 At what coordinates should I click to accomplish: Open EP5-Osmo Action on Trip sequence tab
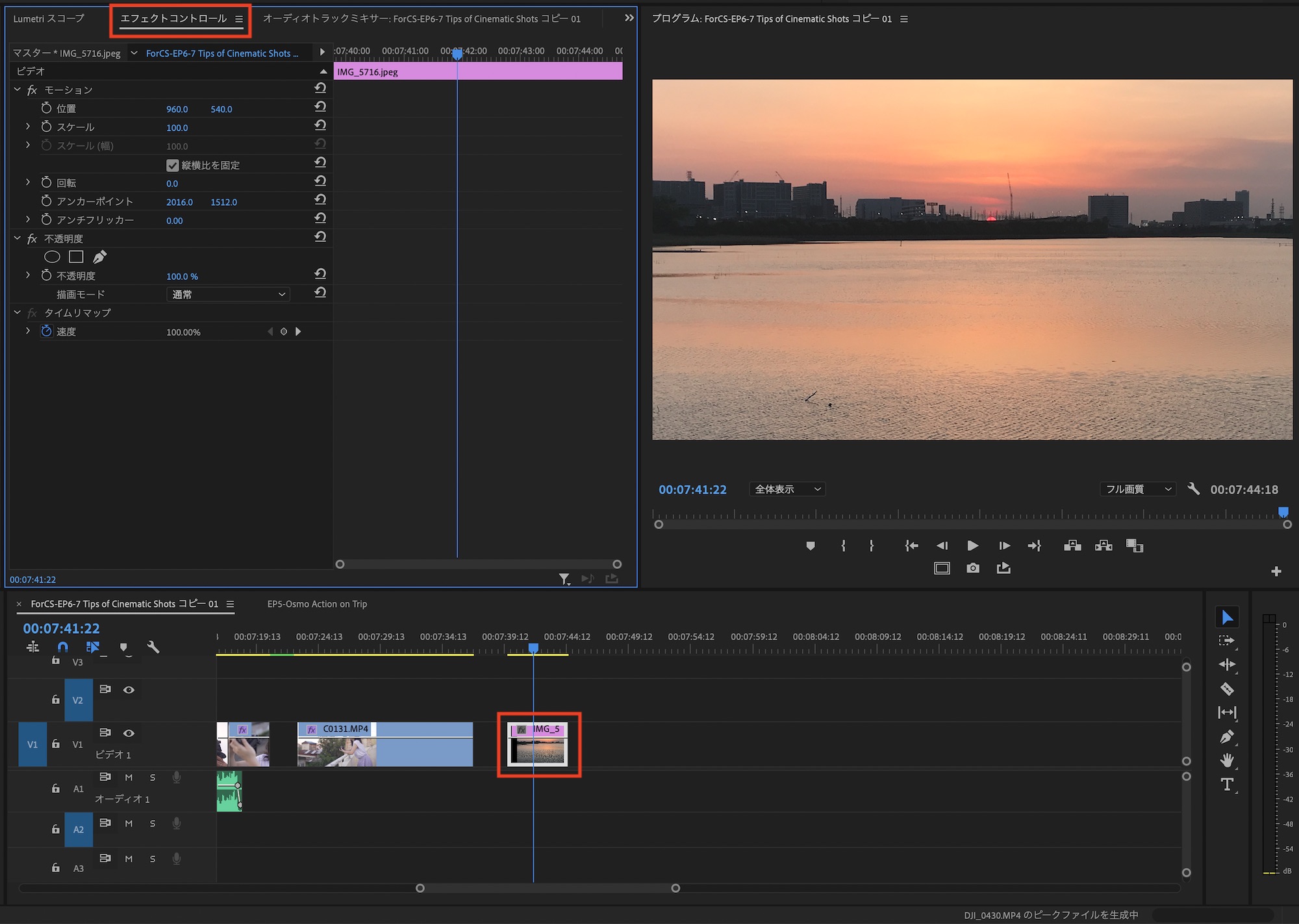click(317, 604)
